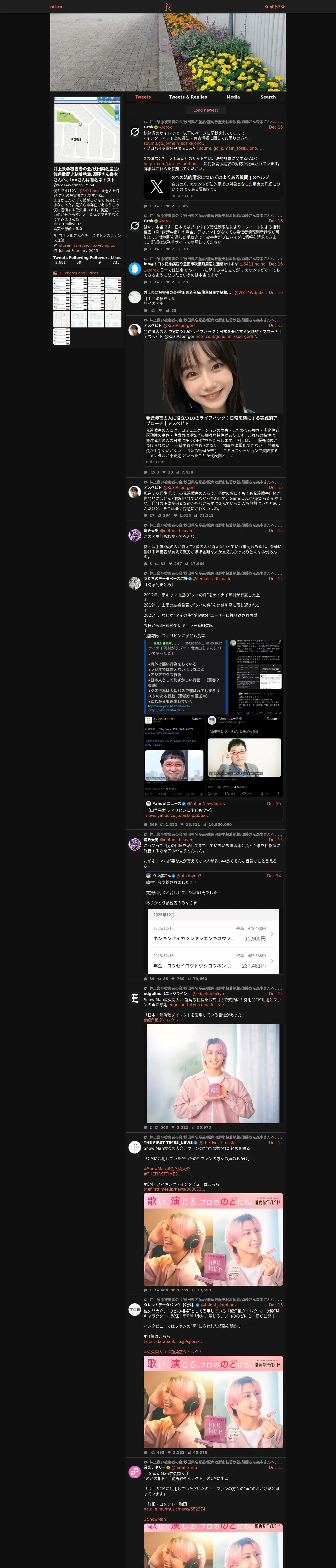Open the ofusemisskeyinoino.weblog.to website link
The height and width of the screenshot is (1568, 336).
88,245
